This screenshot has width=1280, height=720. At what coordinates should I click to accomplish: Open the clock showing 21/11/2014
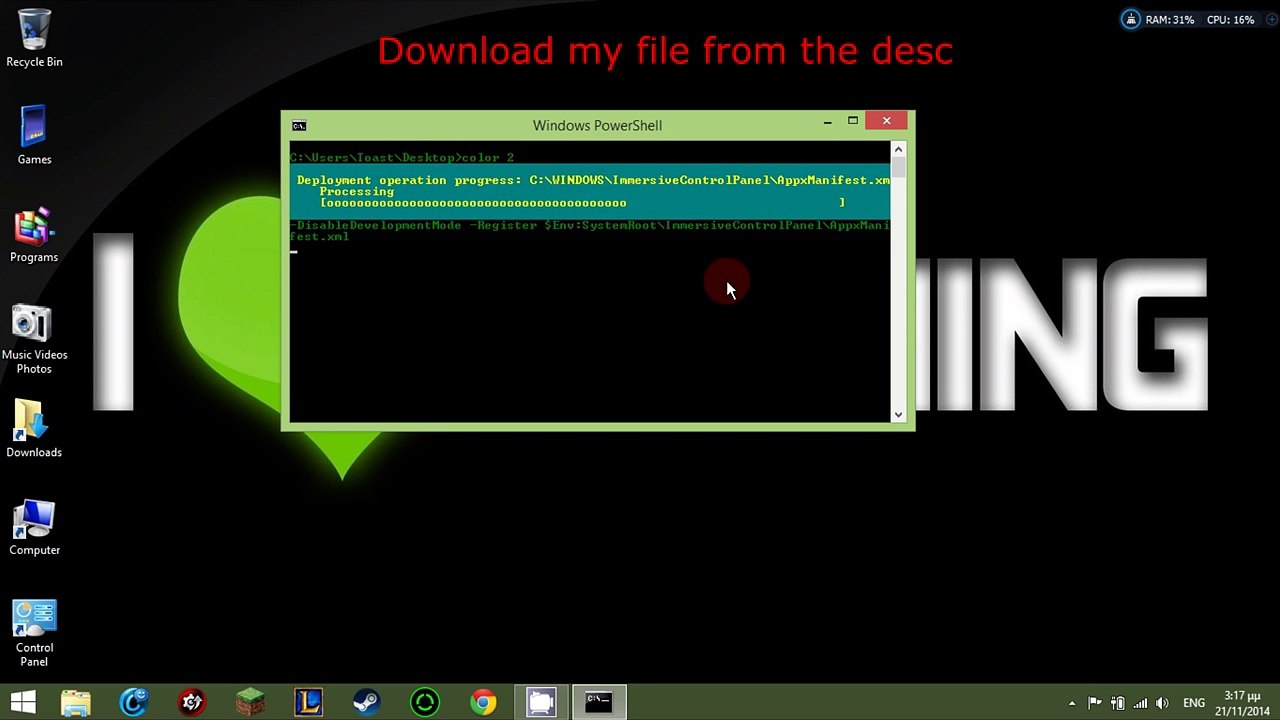[x=1242, y=703]
